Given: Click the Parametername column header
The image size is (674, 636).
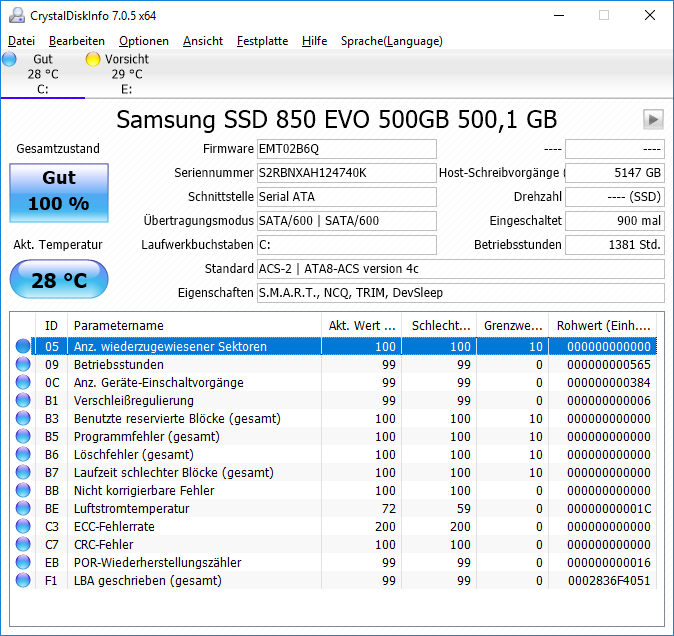Looking at the screenshot, I should point(194,325).
